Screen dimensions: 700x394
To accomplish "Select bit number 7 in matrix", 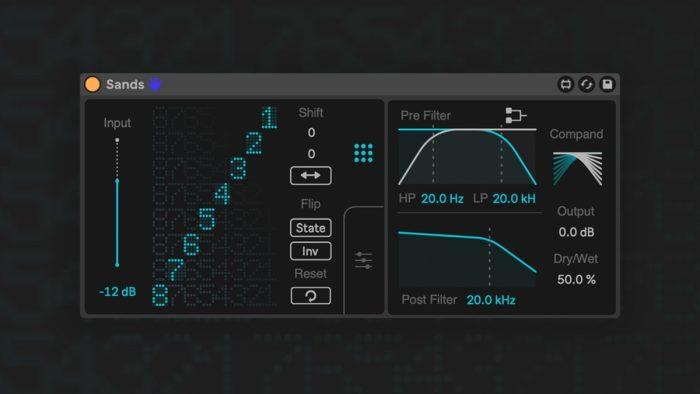I will coord(175,270).
